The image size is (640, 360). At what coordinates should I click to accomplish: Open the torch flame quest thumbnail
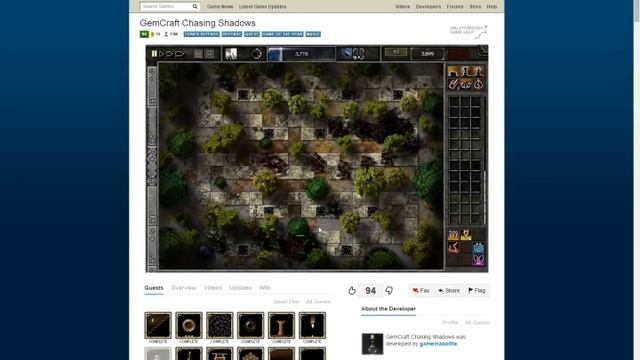coord(312,325)
